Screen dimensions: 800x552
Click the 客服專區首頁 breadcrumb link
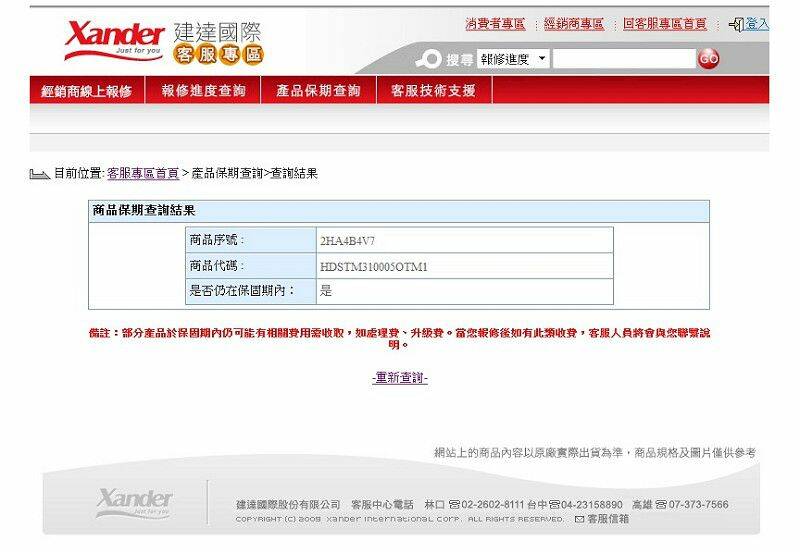143,173
